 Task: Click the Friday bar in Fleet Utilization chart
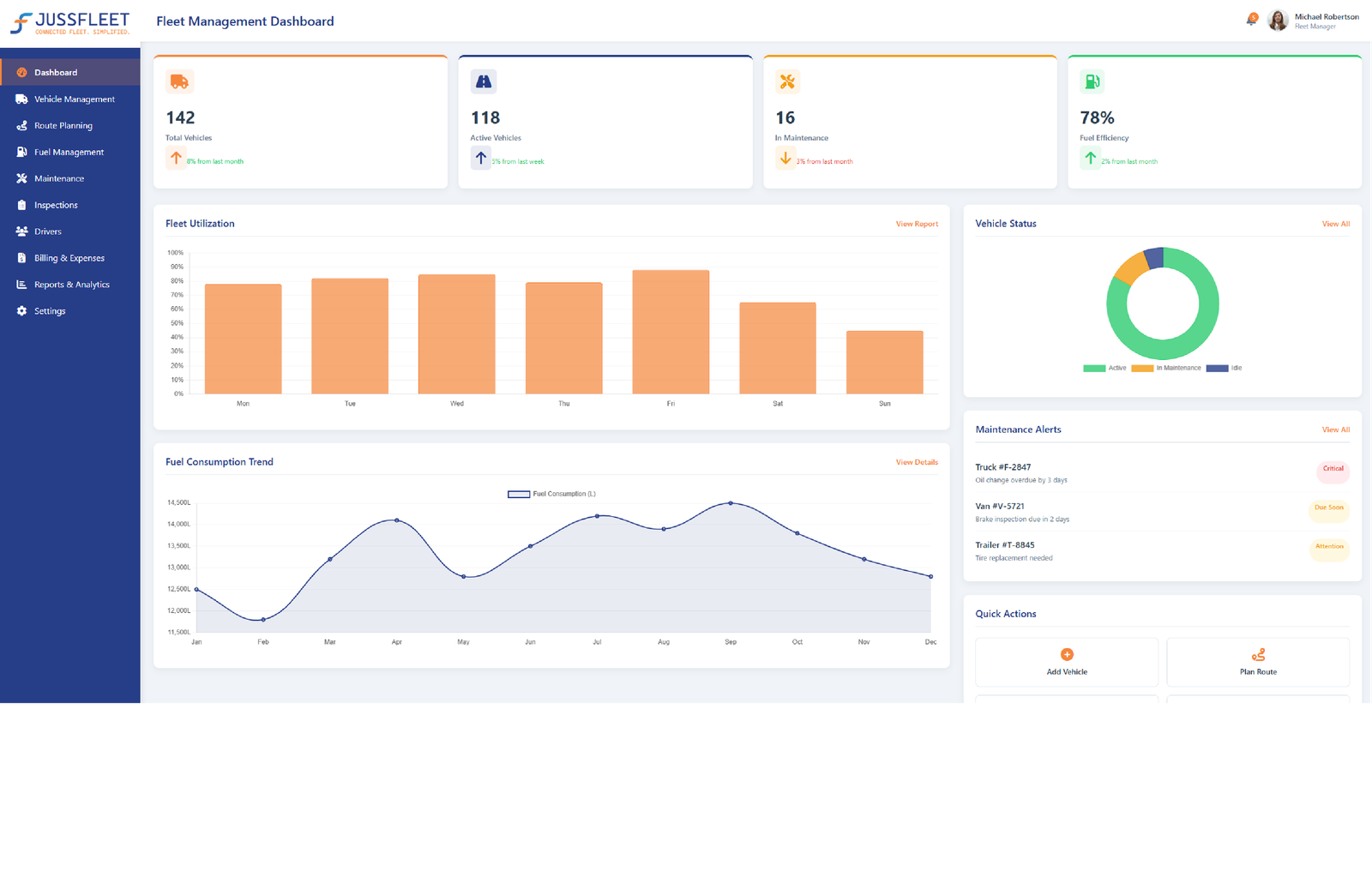[x=671, y=333]
